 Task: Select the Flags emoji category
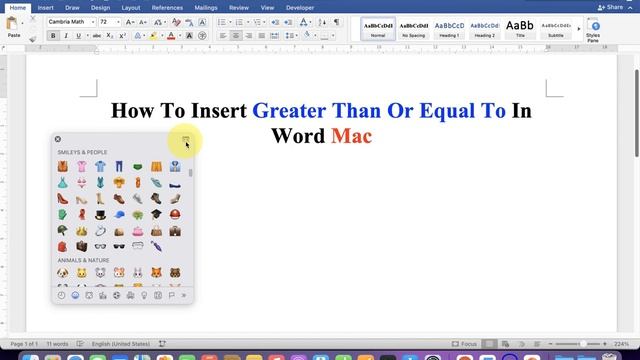coord(172,295)
